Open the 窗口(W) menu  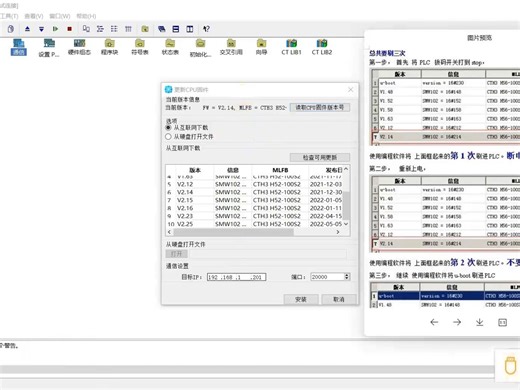pyautogui.click(x=60, y=16)
